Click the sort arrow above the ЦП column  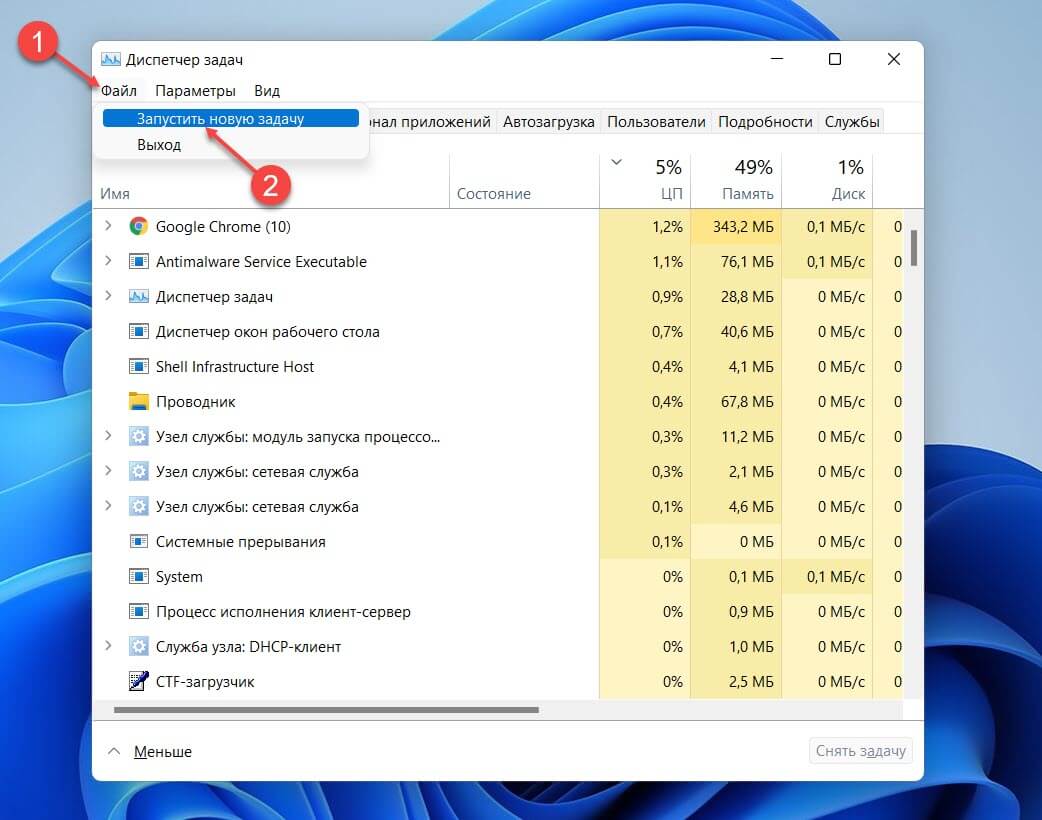(x=616, y=162)
